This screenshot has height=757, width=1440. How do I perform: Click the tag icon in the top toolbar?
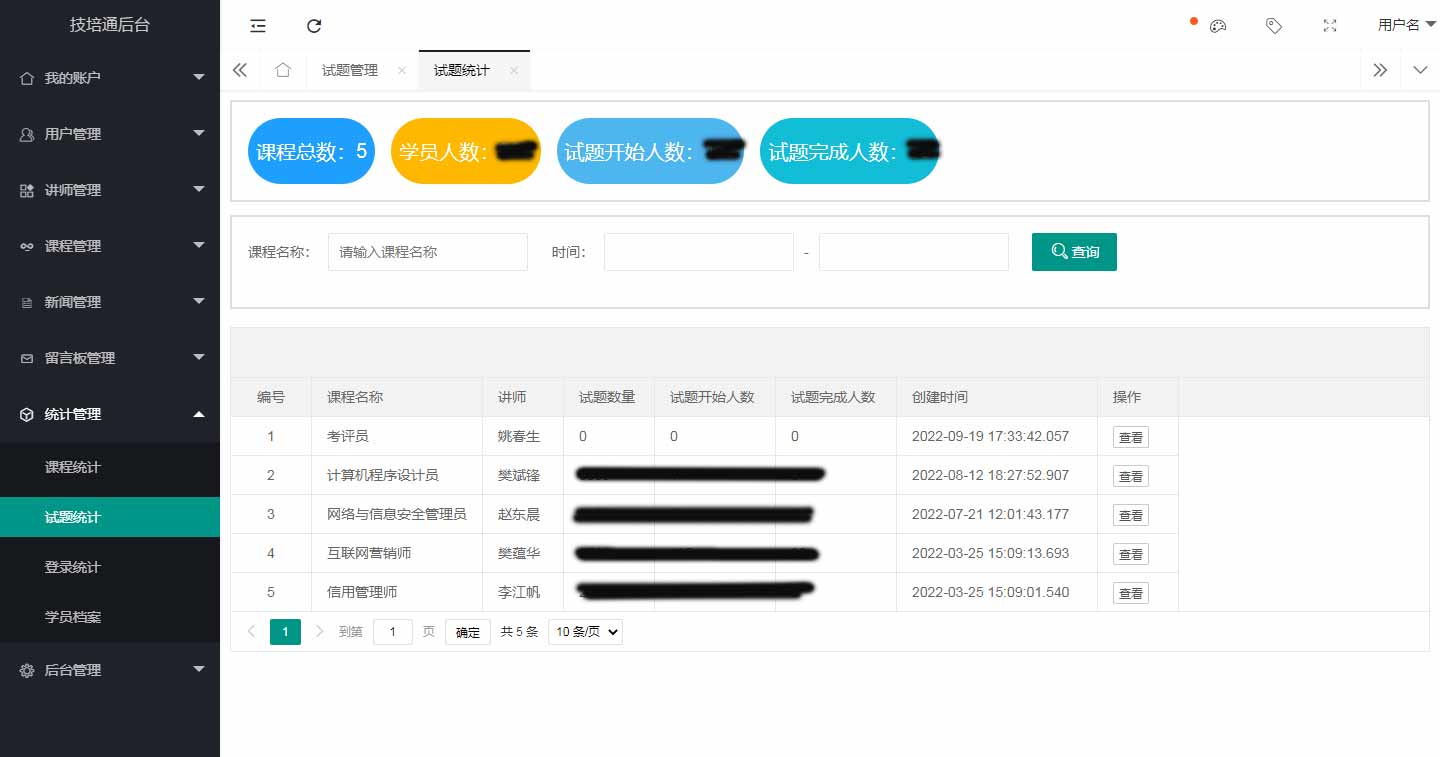(x=1273, y=25)
